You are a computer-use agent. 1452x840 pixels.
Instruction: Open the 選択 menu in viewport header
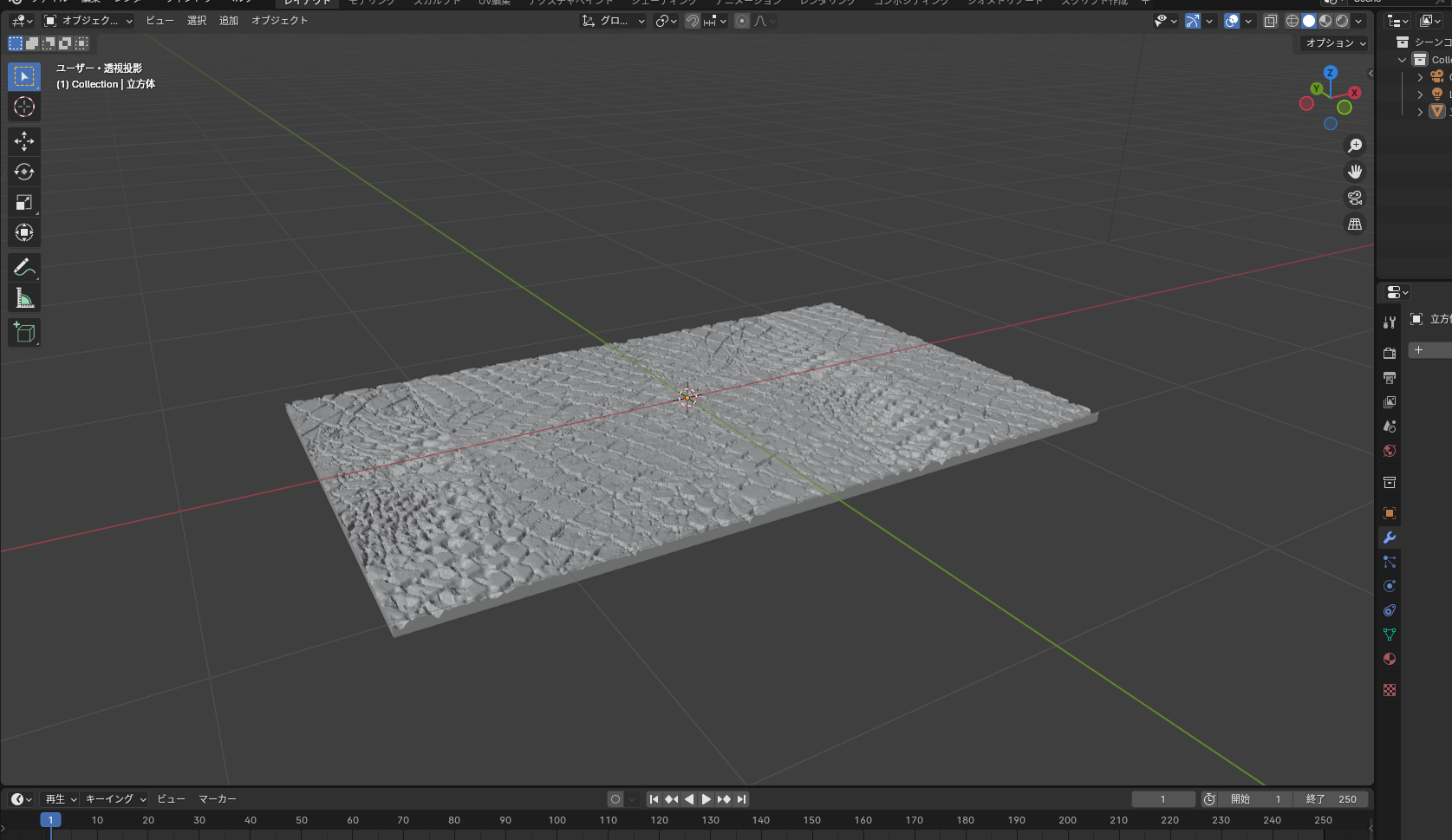(197, 21)
